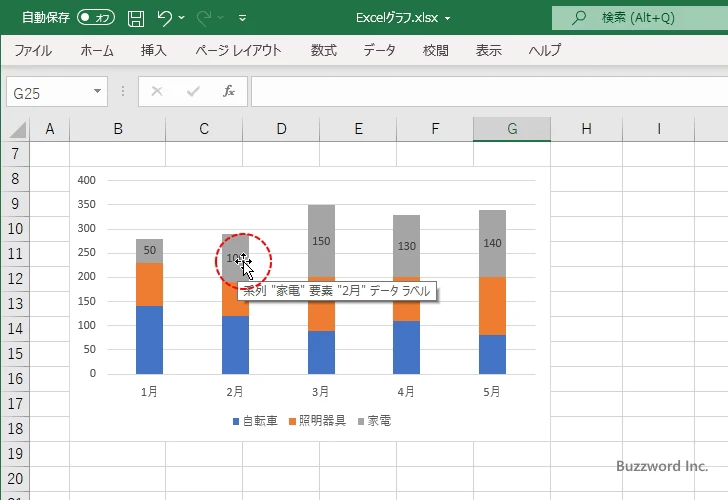Click the 検索 (Alt+Q) search box
Screen dimensions: 728x500
[x=640, y=18]
